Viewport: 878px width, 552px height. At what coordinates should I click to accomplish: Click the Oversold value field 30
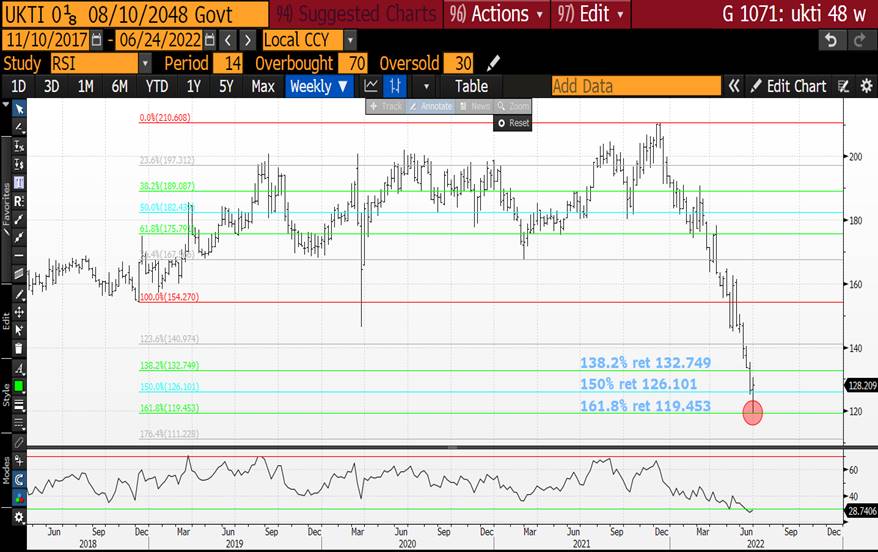pyautogui.click(x=458, y=63)
